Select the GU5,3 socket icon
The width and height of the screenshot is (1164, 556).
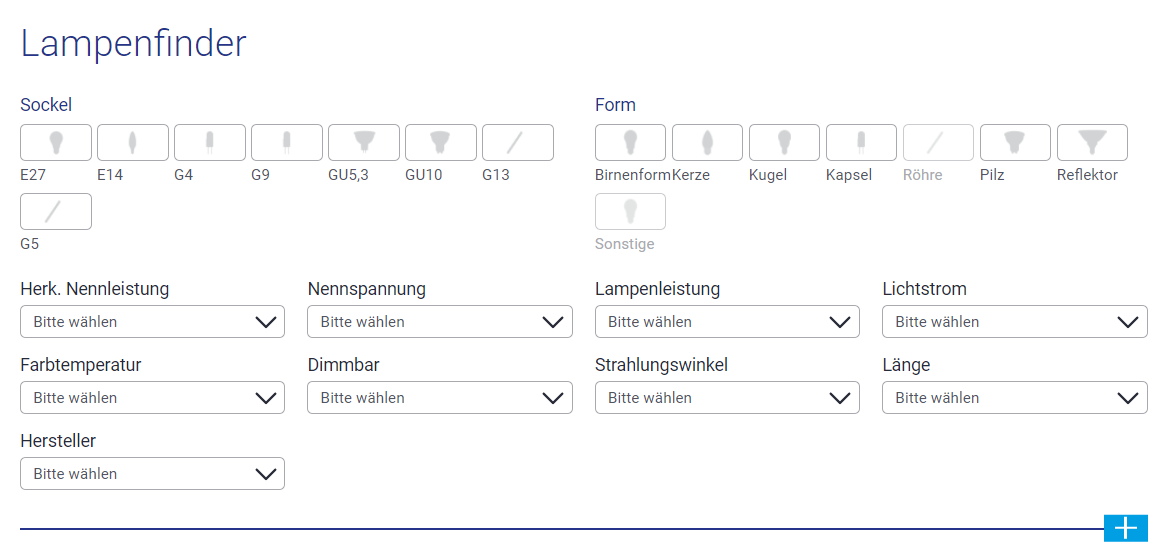click(x=364, y=143)
